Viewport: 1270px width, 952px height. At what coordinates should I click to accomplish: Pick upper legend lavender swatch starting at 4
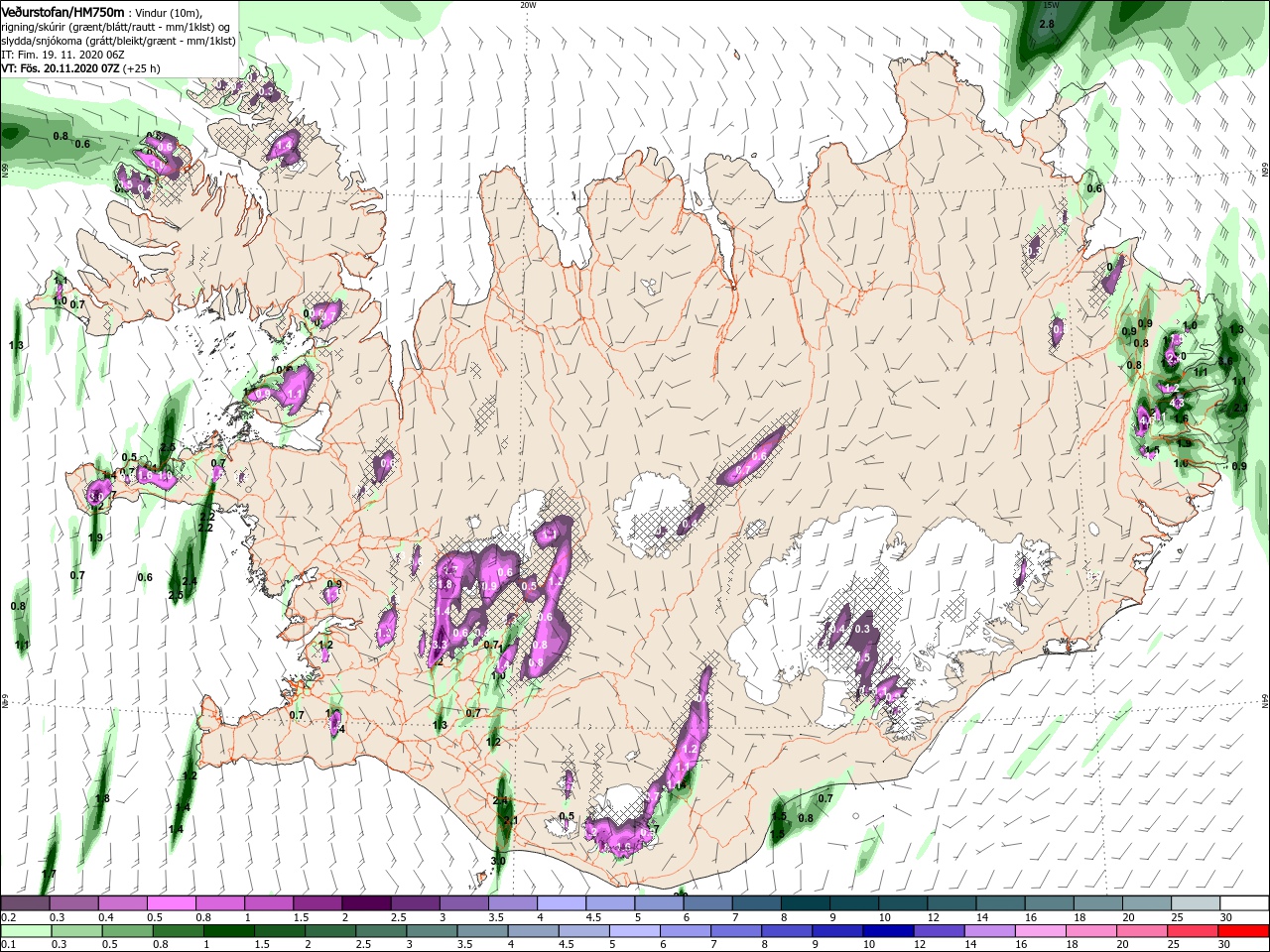pyautogui.click(x=561, y=903)
